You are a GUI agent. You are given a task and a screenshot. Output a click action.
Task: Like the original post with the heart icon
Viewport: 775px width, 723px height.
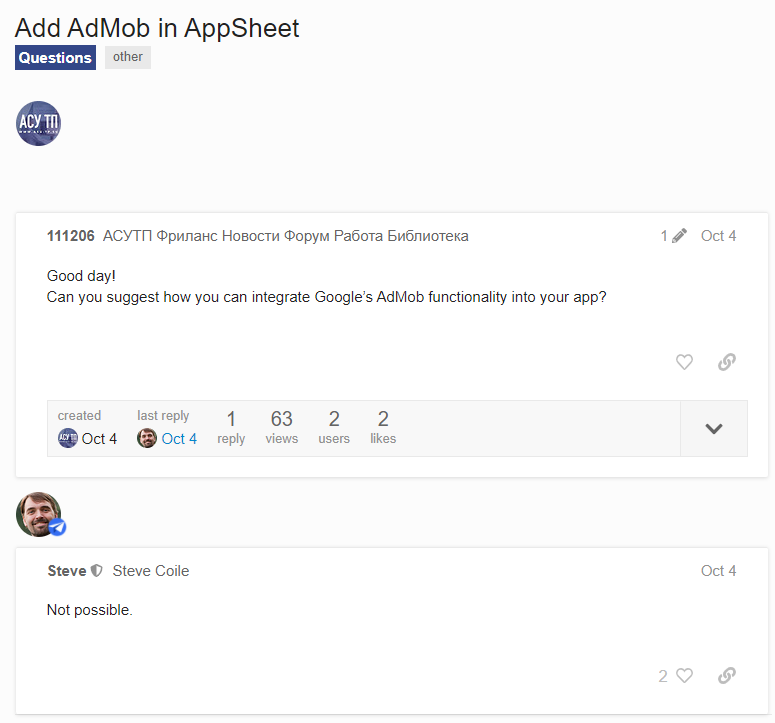(x=684, y=362)
